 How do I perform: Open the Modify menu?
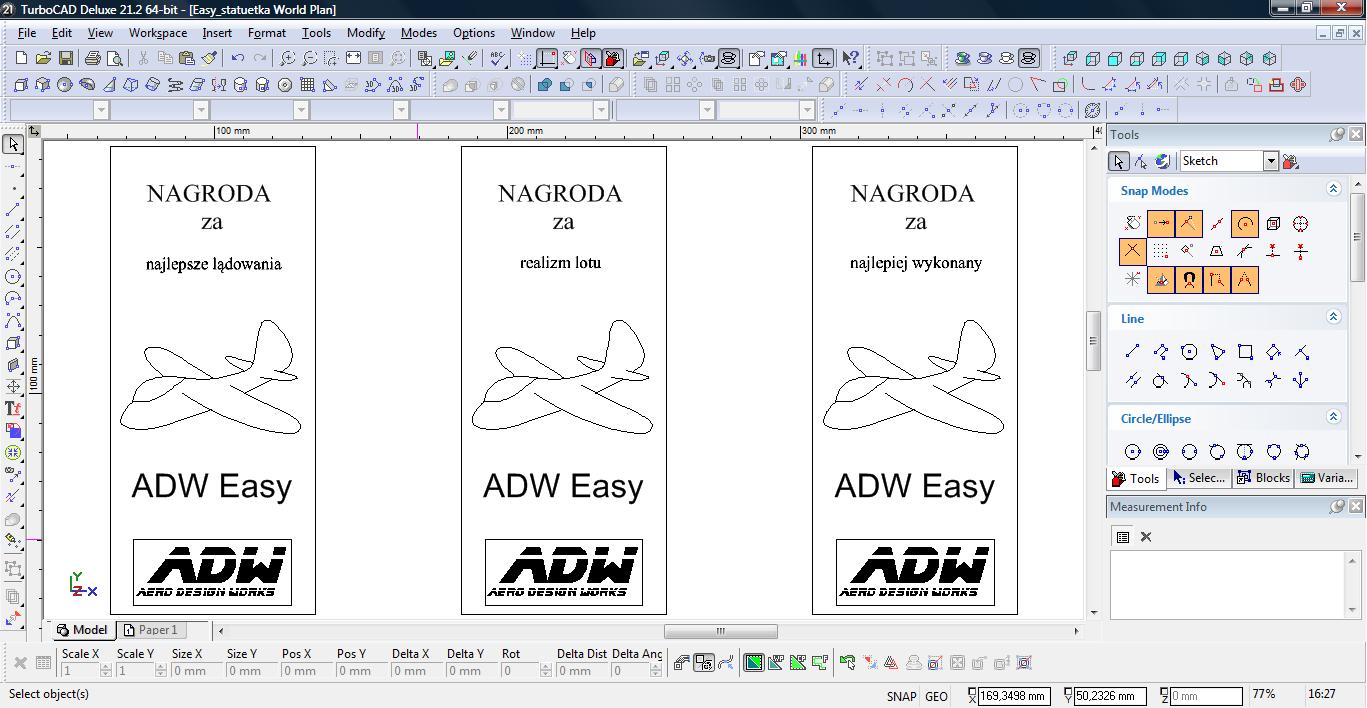(x=365, y=33)
